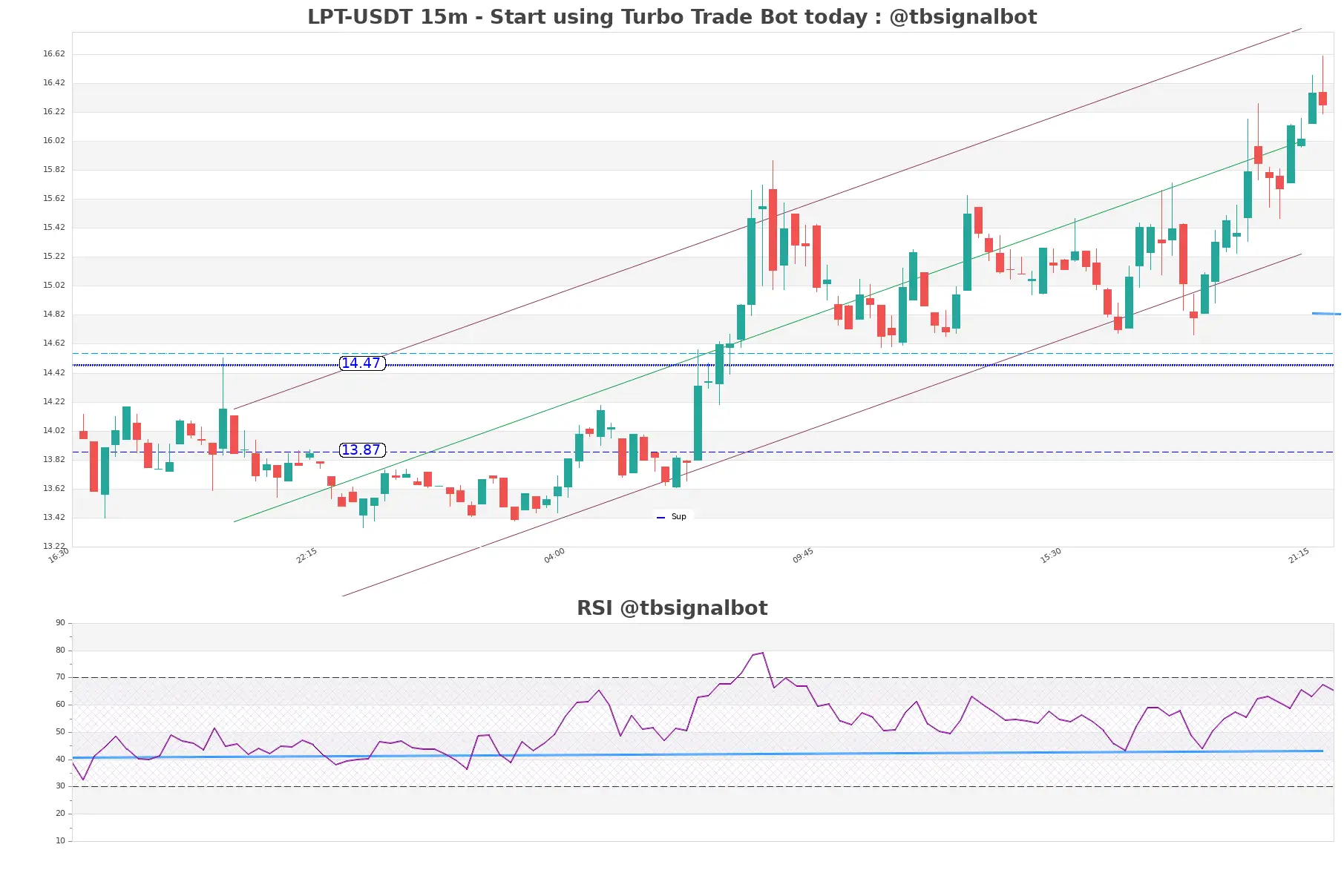Click the 16.42 price axis label
Image resolution: width=1344 pixels, height=896 pixels.
point(53,83)
